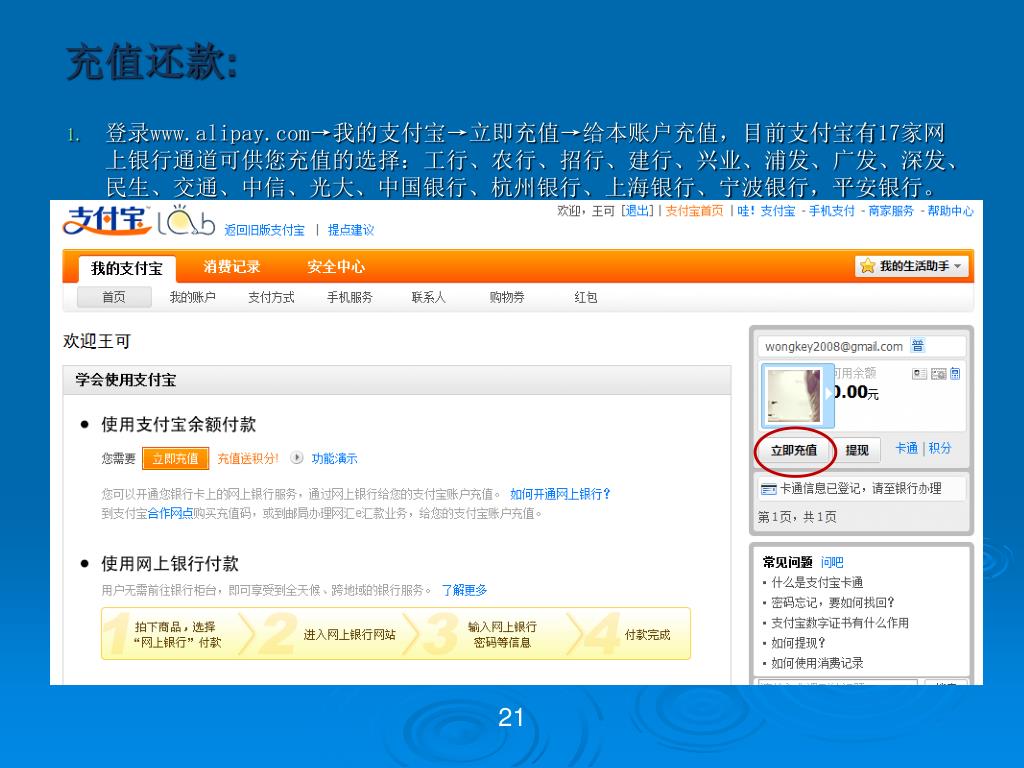Click the mobile phone binding icon

point(955,374)
